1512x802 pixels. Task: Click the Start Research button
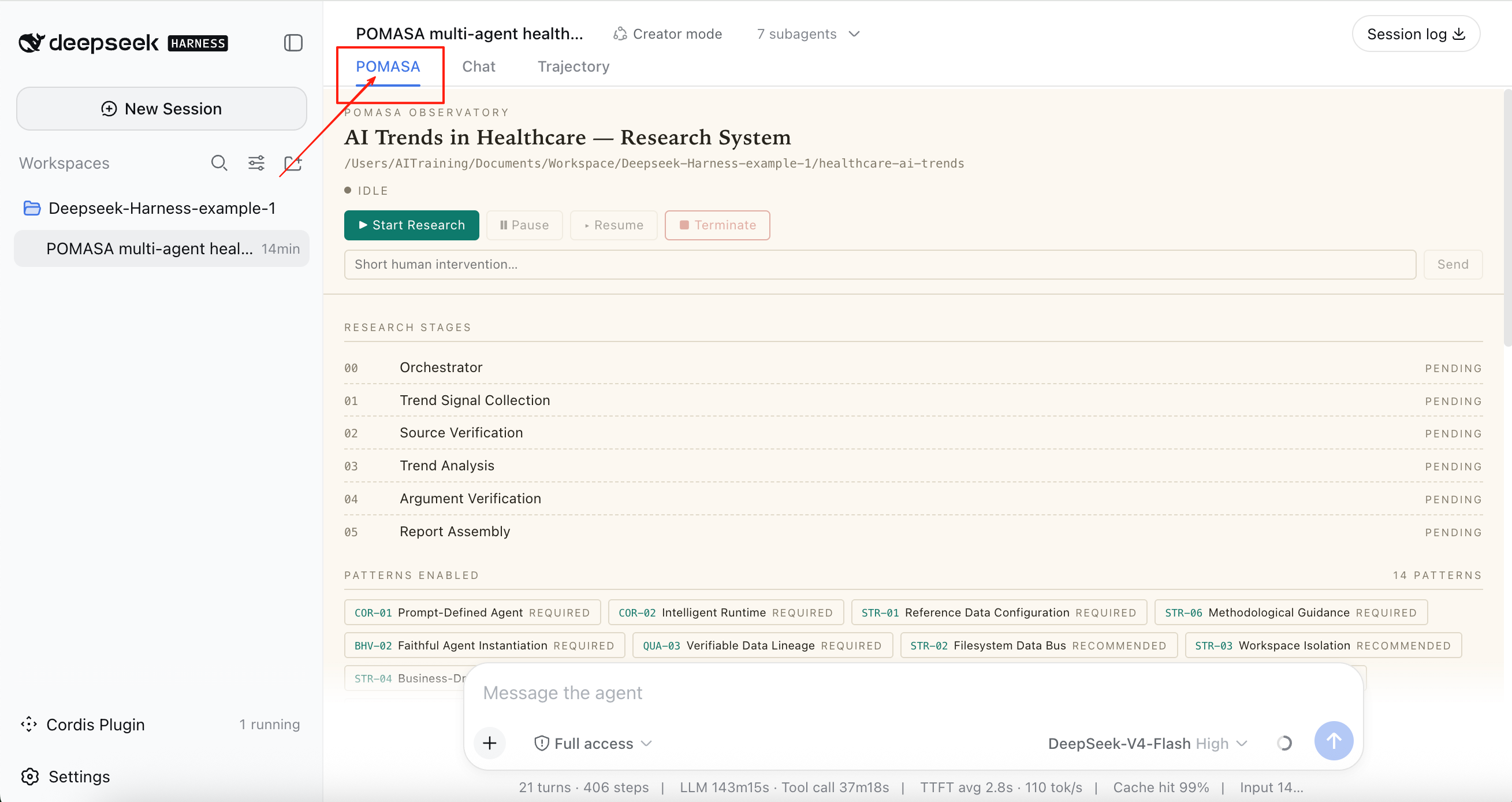click(x=411, y=225)
